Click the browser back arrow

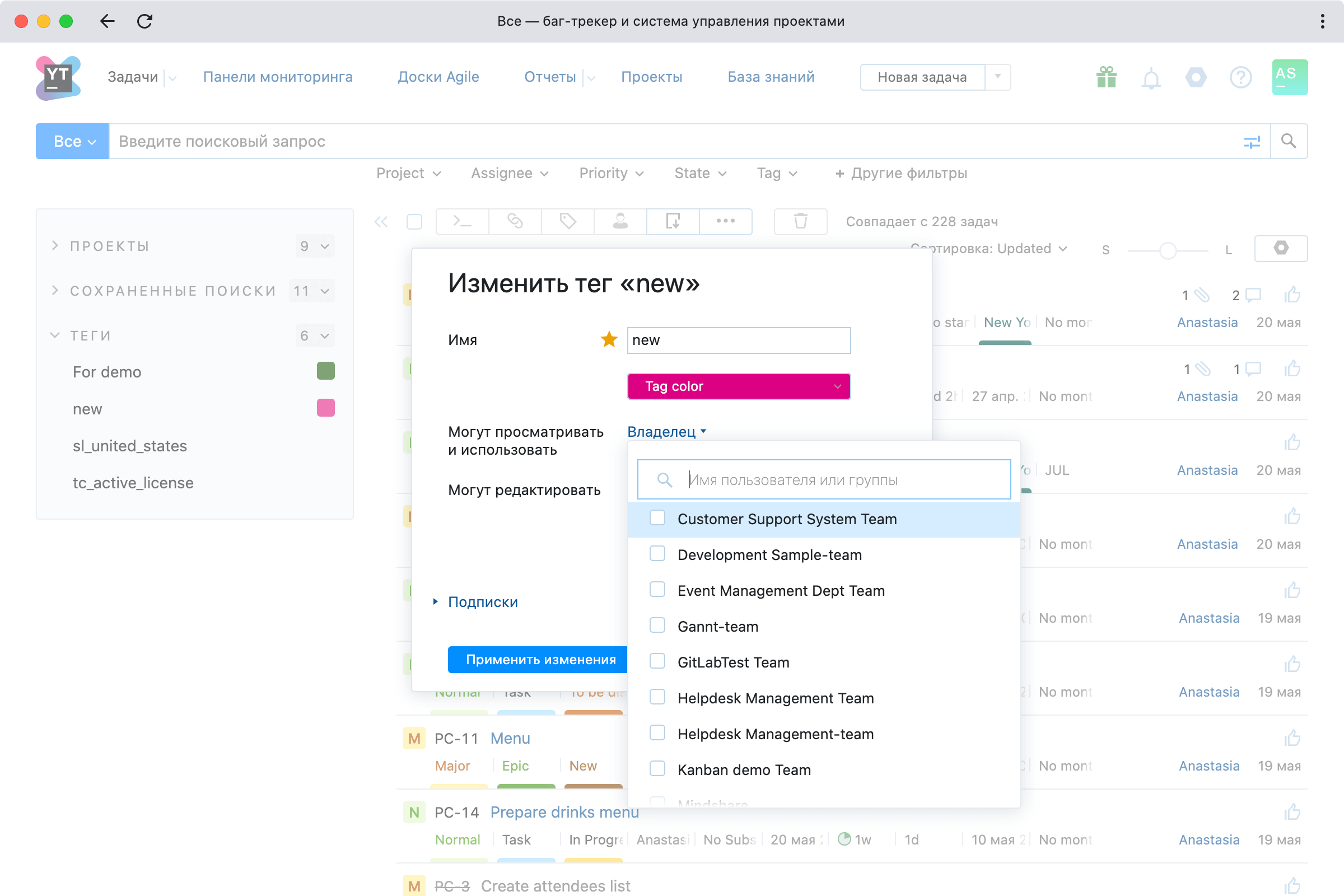(108, 21)
